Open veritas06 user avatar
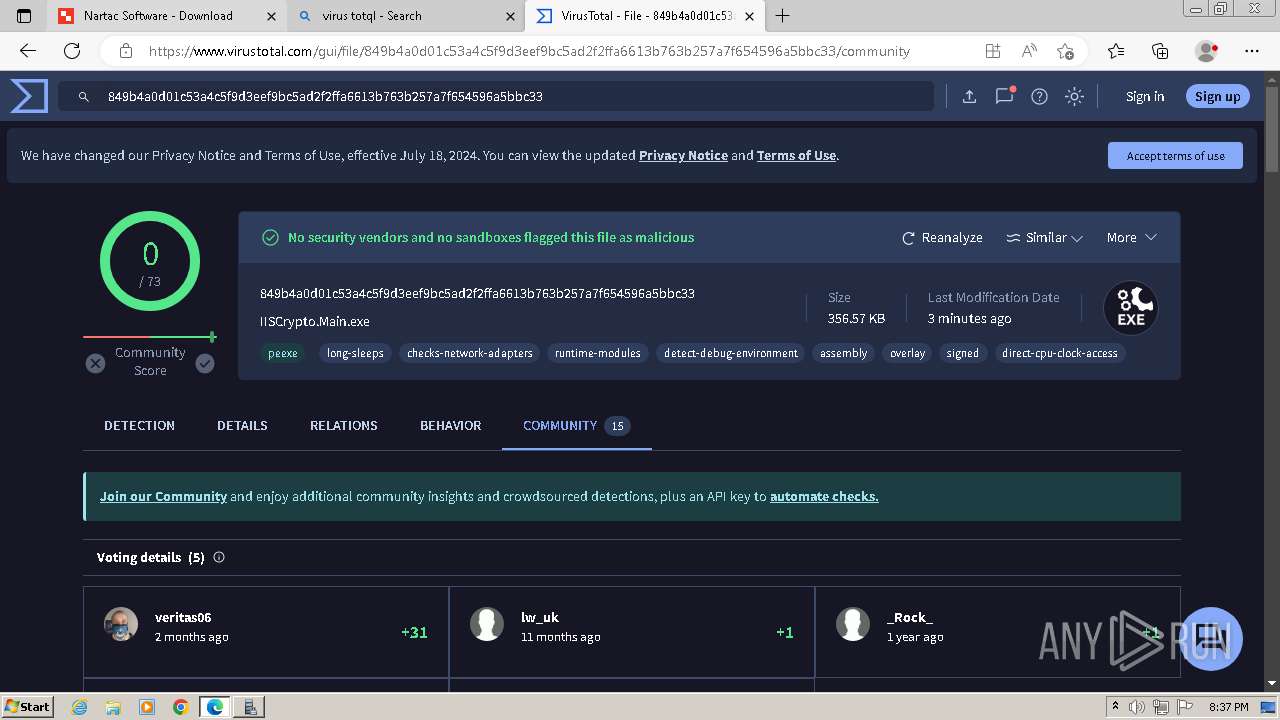This screenshot has width=1280, height=720. [121, 624]
